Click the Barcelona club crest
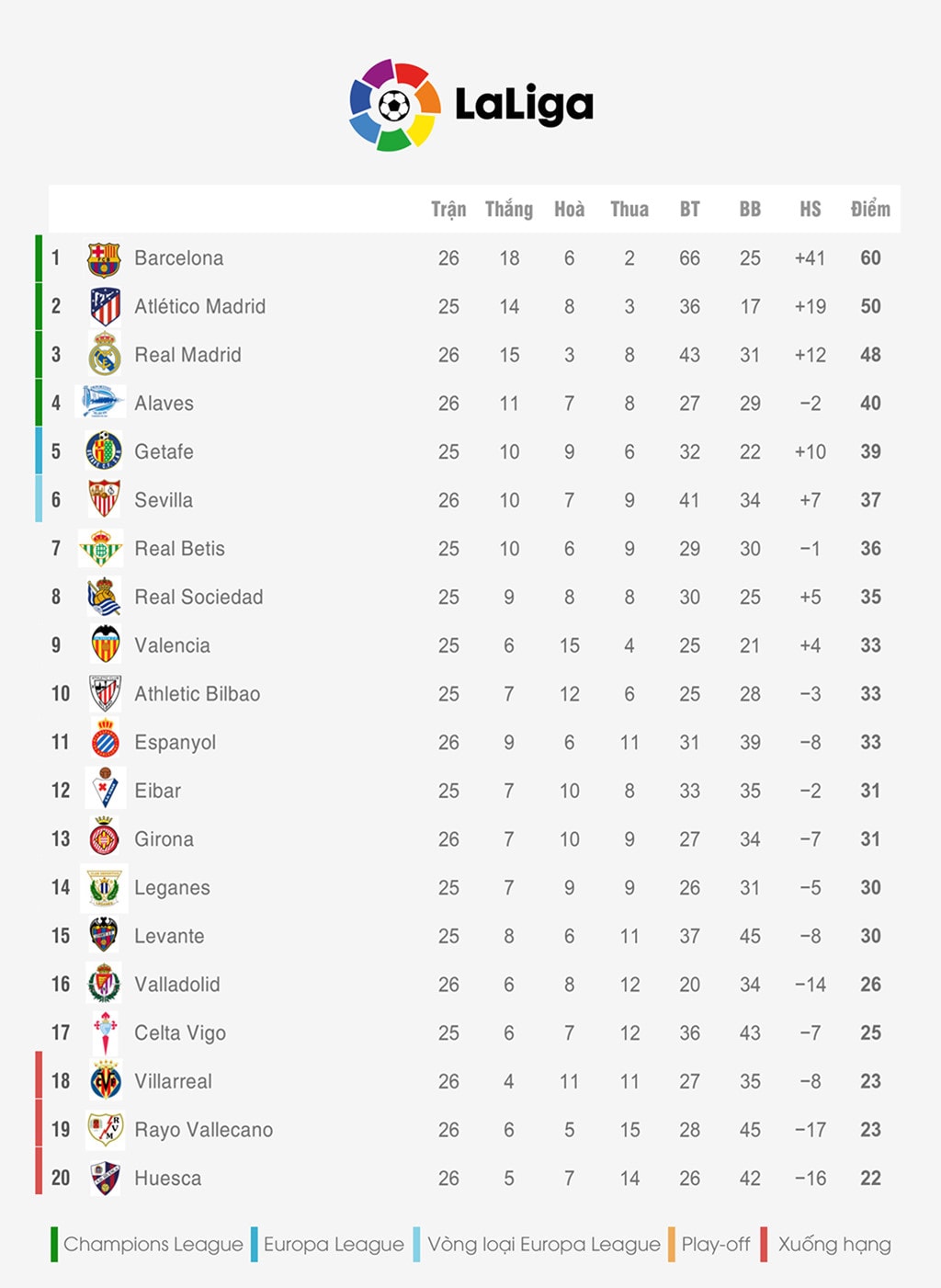The width and height of the screenshot is (941, 1288). pos(104,259)
